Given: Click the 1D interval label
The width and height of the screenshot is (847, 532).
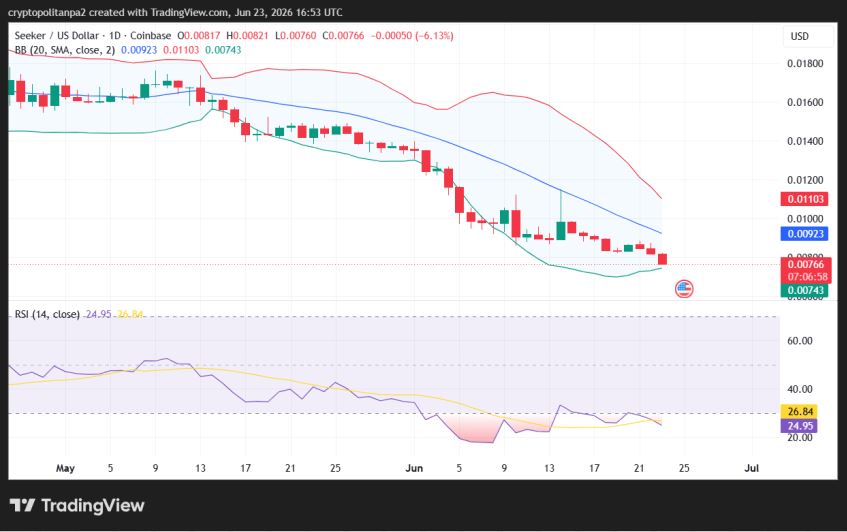Looking at the screenshot, I should [115, 36].
